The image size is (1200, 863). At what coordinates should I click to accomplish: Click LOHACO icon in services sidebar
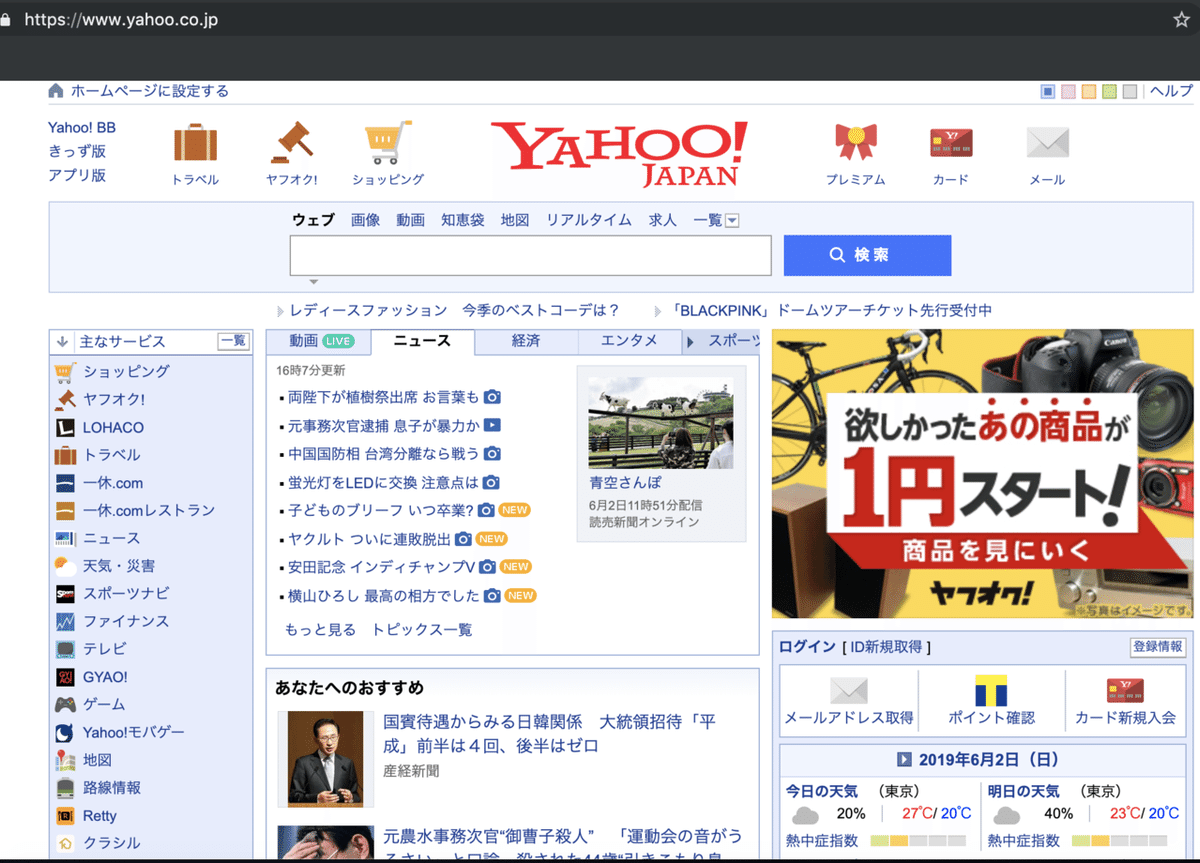pyautogui.click(x=65, y=427)
